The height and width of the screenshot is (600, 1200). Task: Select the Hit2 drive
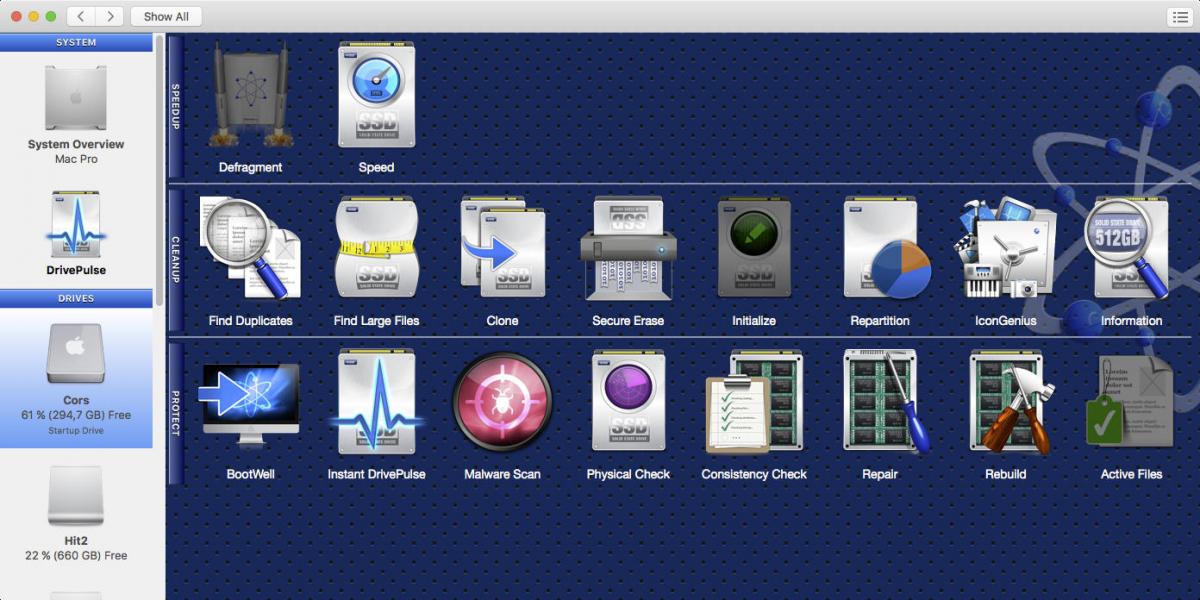coord(76,514)
